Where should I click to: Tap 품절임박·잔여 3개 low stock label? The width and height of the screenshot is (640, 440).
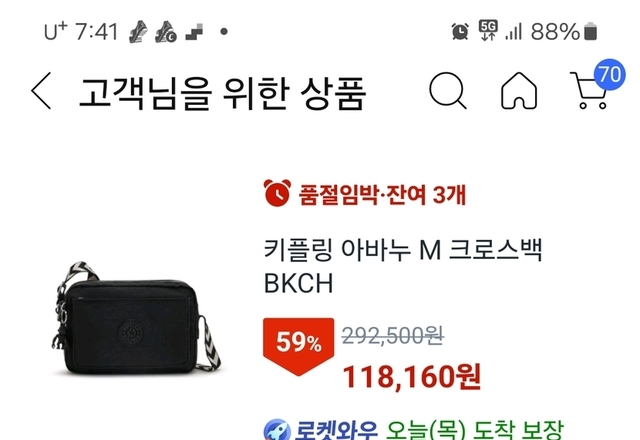[x=382, y=195]
